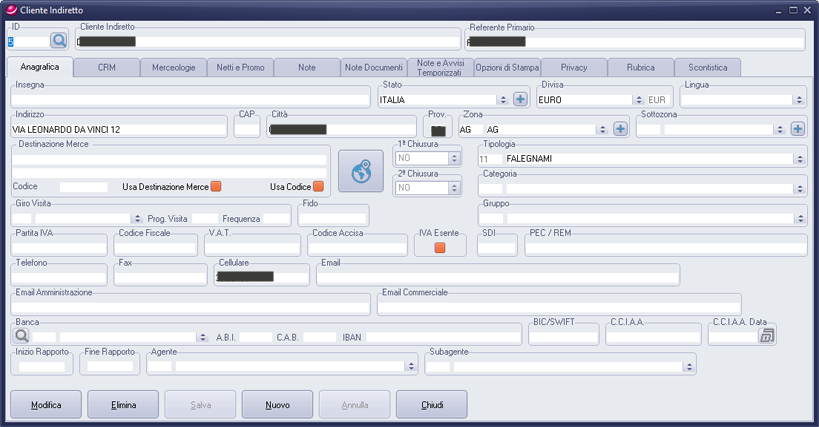Click the Chiudi button
This screenshot has width=819, height=427.
pos(431,405)
